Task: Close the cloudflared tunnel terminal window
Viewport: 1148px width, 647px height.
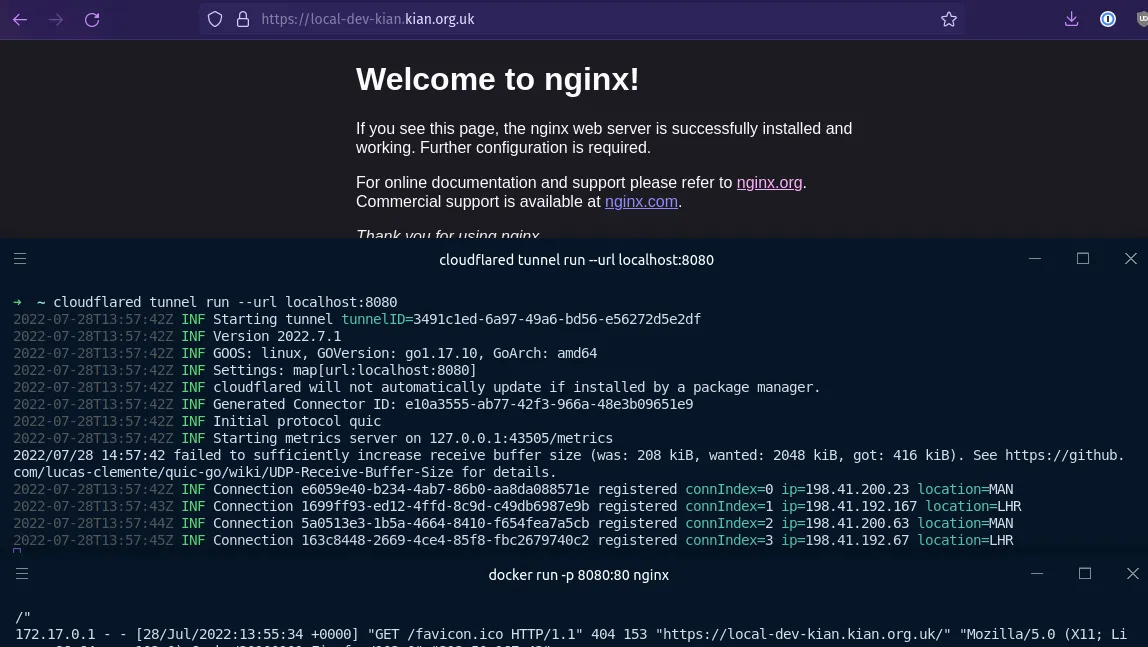Action: 1131,258
